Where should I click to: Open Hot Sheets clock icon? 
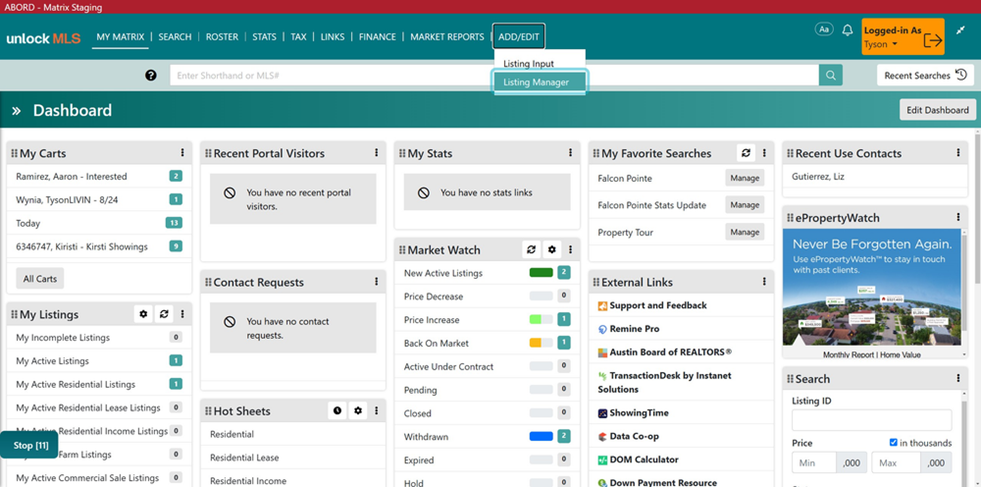[x=337, y=411]
